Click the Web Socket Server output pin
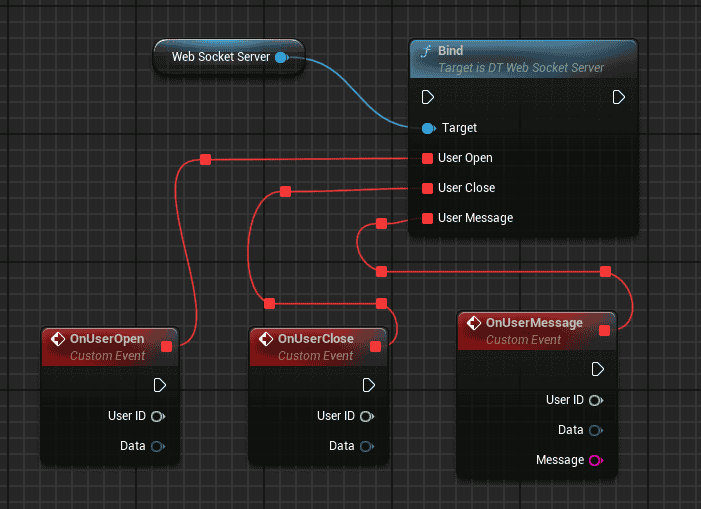 click(x=281, y=57)
